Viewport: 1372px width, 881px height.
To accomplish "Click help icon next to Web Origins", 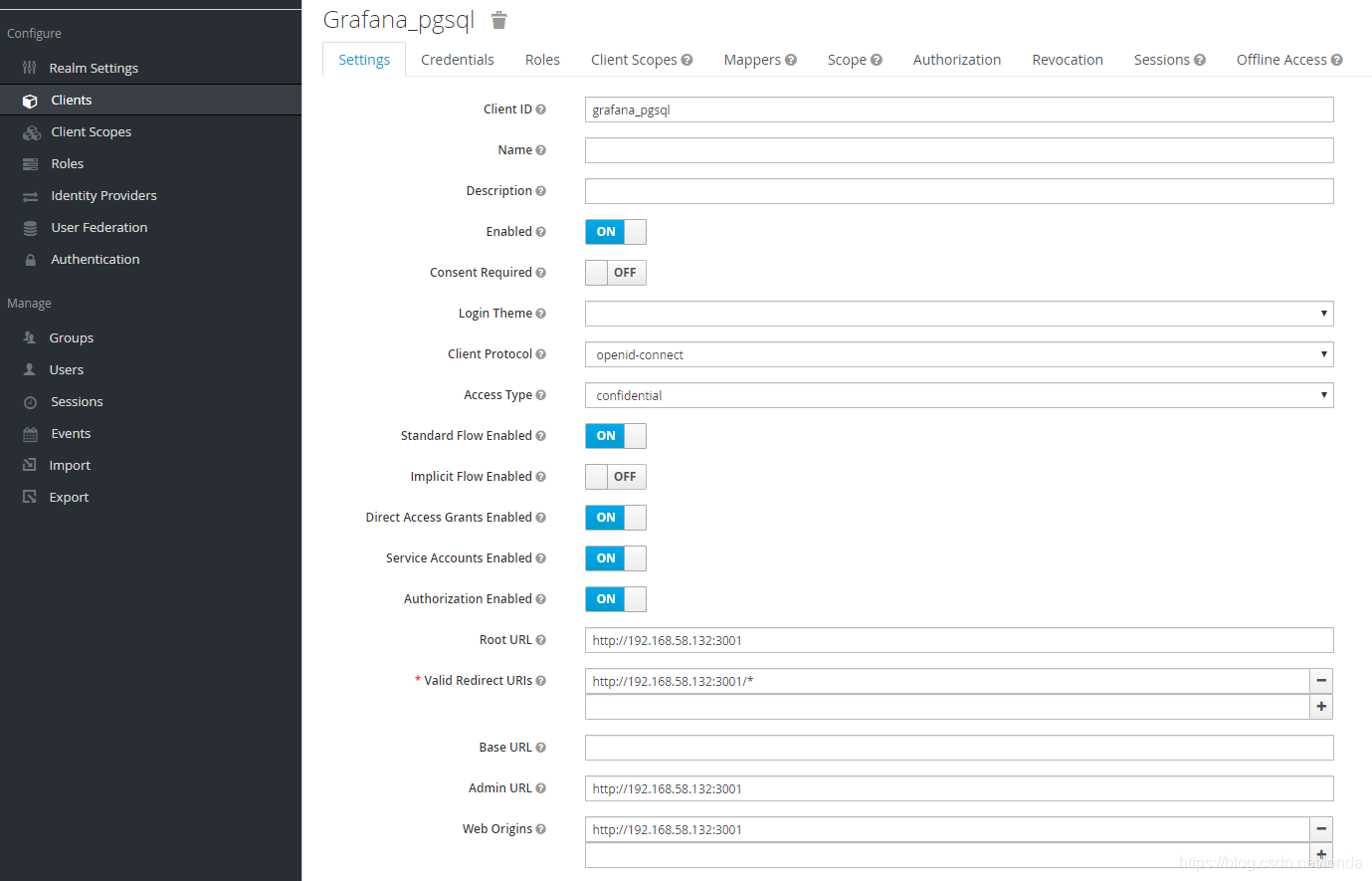I will pos(541,829).
